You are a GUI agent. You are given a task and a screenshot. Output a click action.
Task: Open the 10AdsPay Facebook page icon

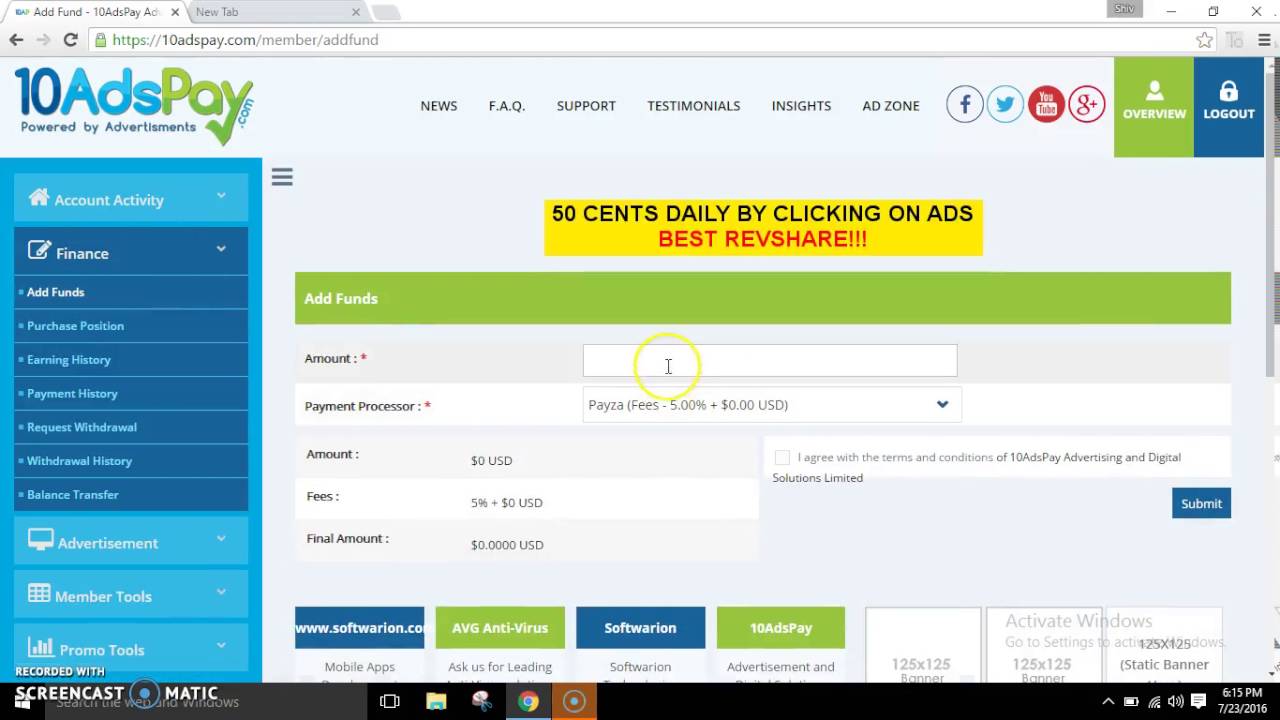(x=965, y=104)
